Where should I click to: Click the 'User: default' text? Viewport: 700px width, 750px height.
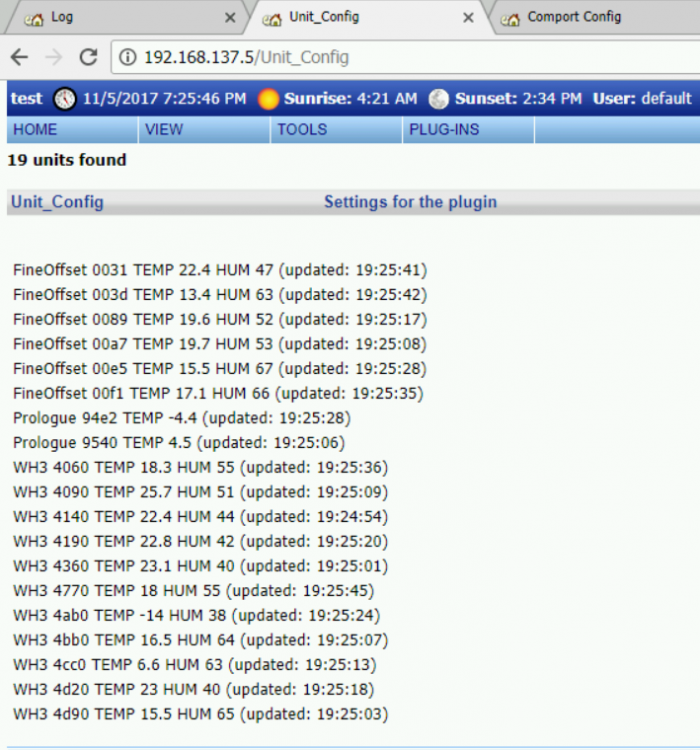[x=642, y=99]
